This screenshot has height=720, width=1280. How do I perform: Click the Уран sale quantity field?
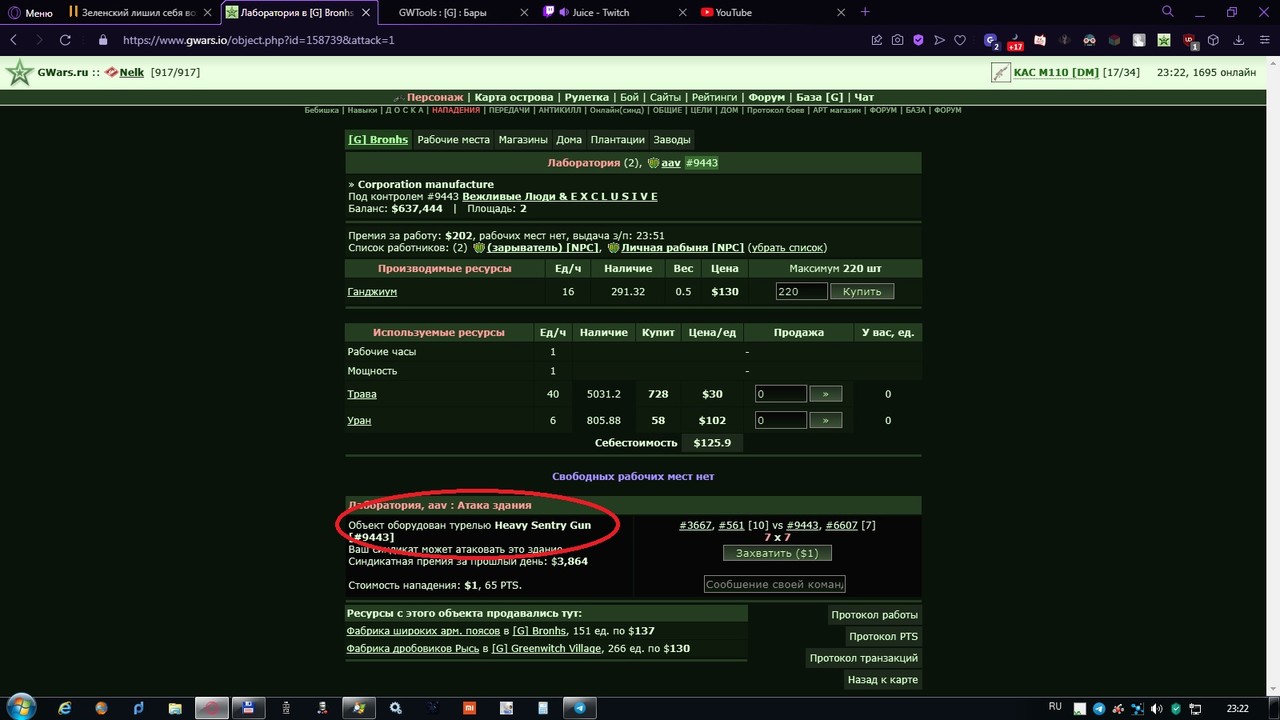(780, 420)
